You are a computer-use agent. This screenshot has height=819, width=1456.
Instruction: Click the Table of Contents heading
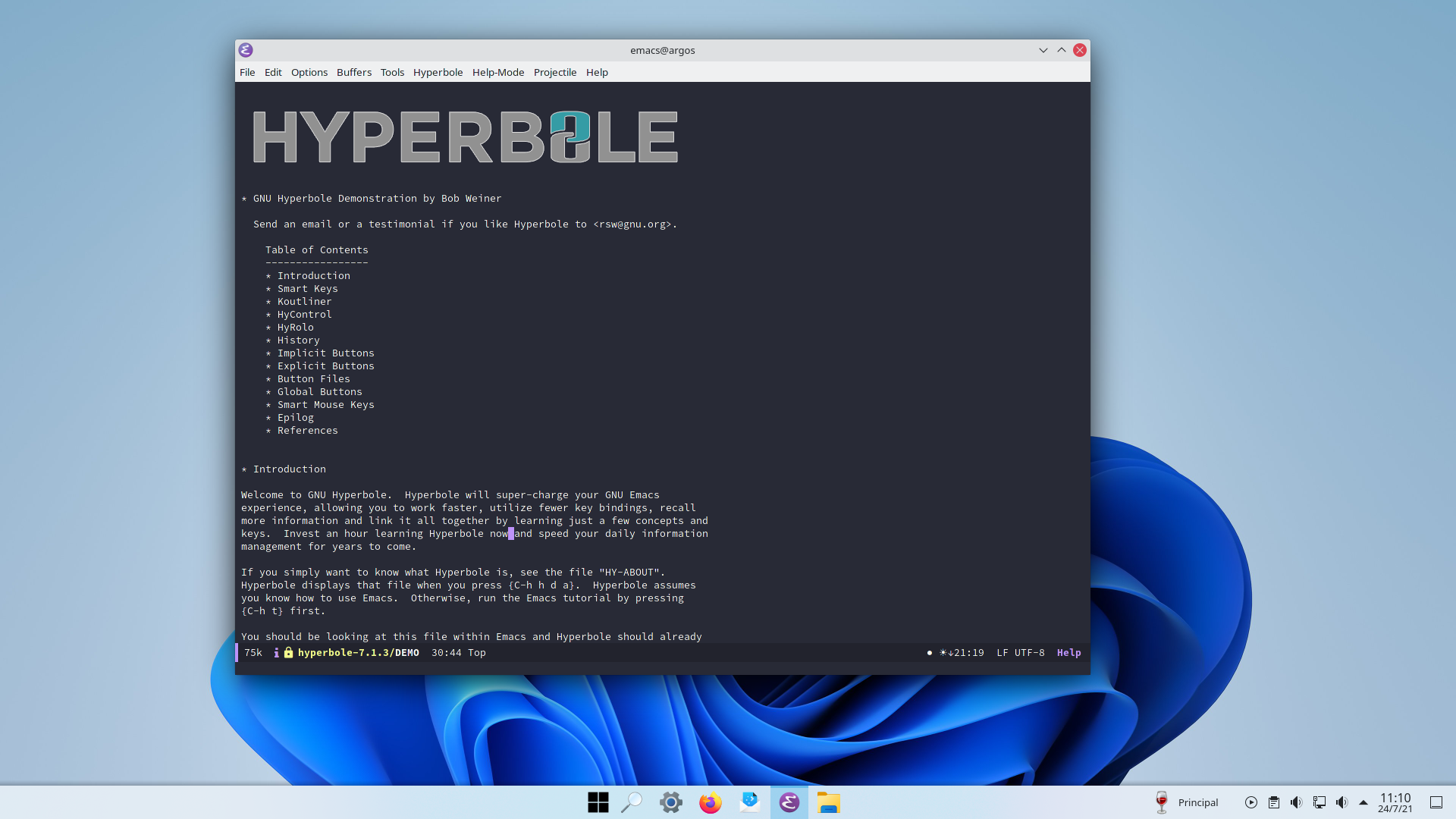(316, 250)
